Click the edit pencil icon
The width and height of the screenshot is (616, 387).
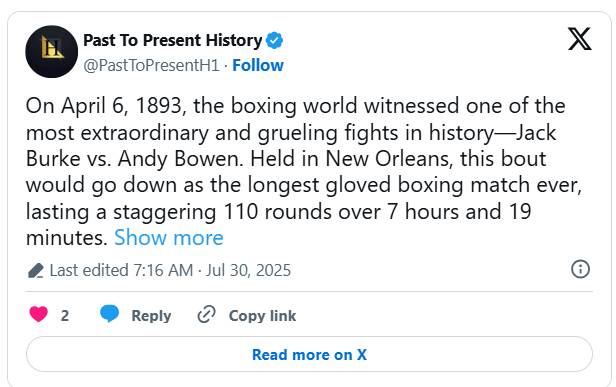36,271
